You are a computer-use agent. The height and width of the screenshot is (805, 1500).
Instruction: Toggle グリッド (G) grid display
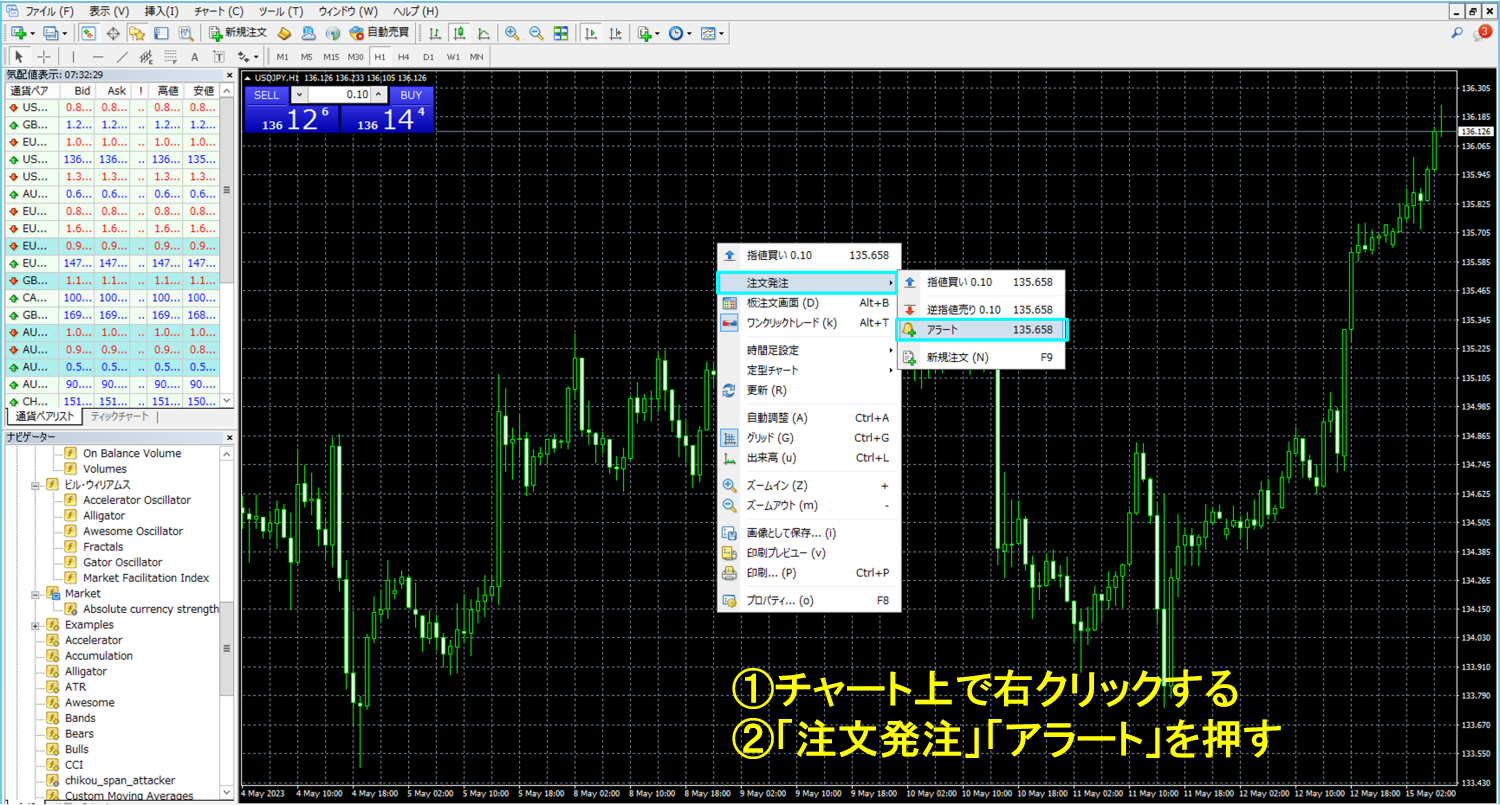[769, 438]
